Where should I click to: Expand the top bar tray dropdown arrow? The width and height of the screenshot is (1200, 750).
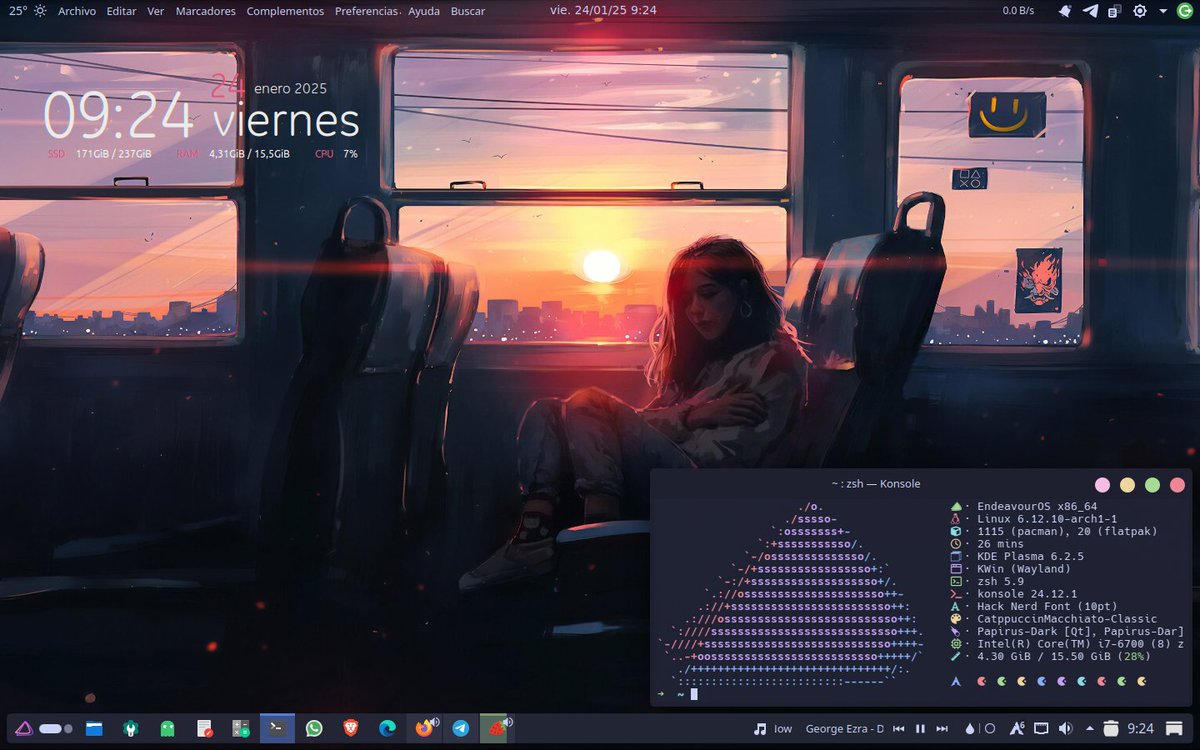(x=1162, y=11)
